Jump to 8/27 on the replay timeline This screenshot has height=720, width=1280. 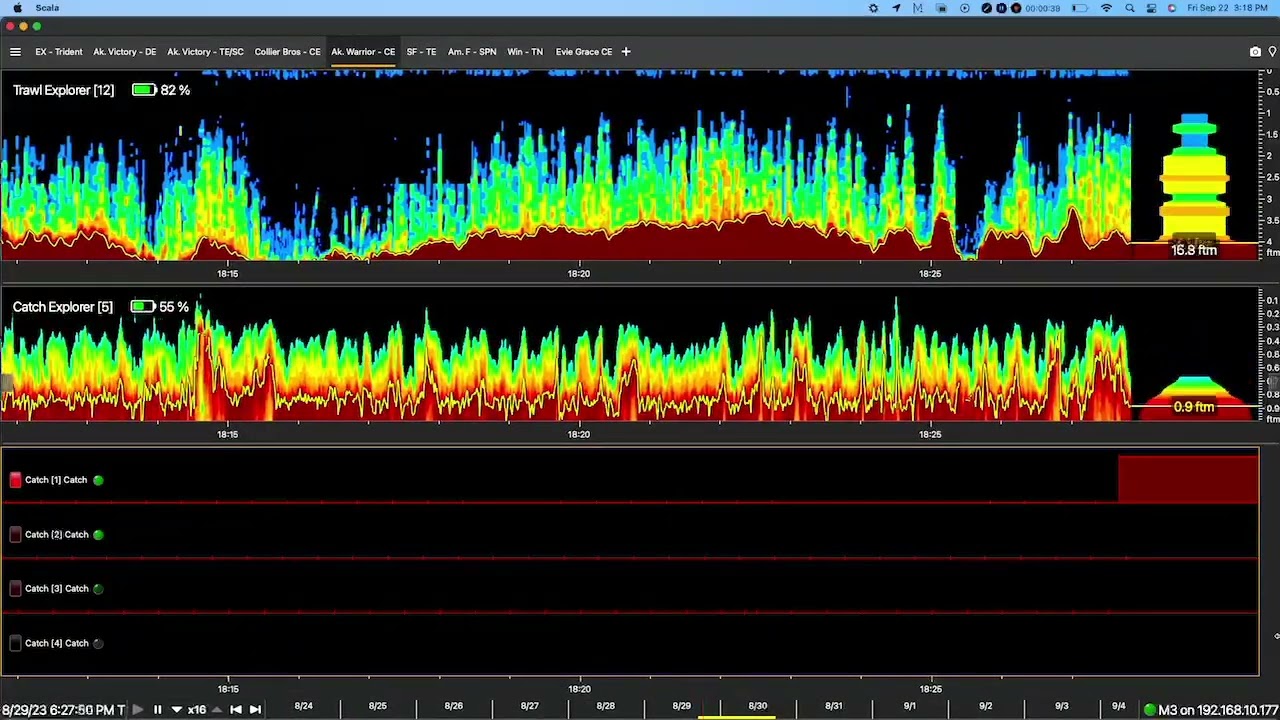[529, 706]
